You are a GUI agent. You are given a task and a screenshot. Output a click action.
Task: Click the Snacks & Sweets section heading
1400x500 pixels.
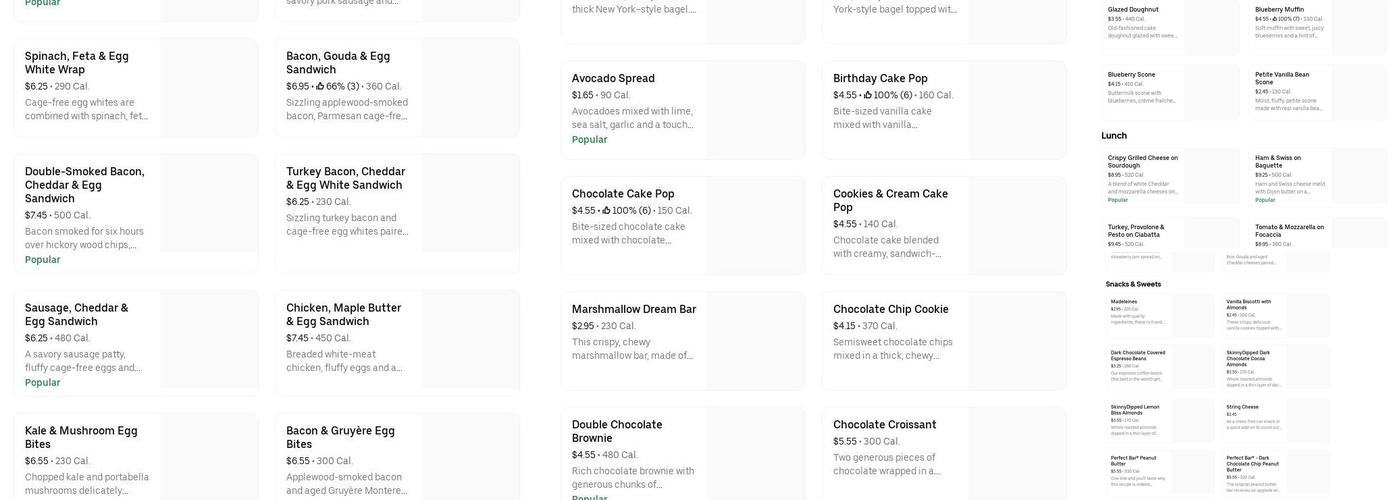pos(1133,285)
